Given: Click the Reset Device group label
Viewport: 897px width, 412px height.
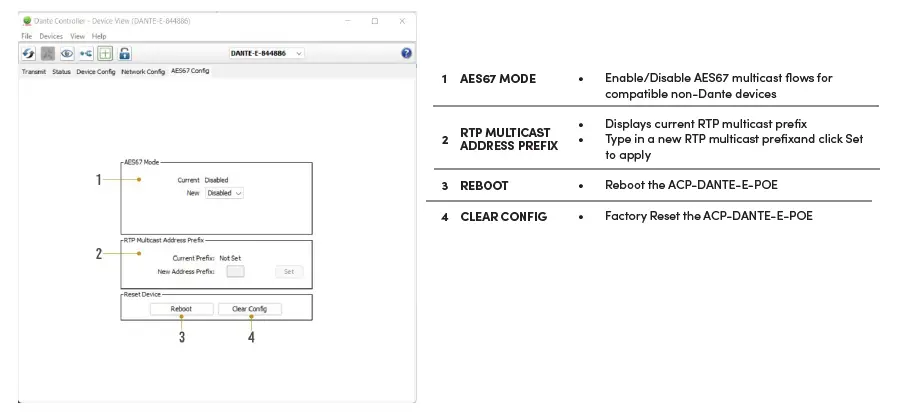Looking at the screenshot, I should [x=142, y=295].
